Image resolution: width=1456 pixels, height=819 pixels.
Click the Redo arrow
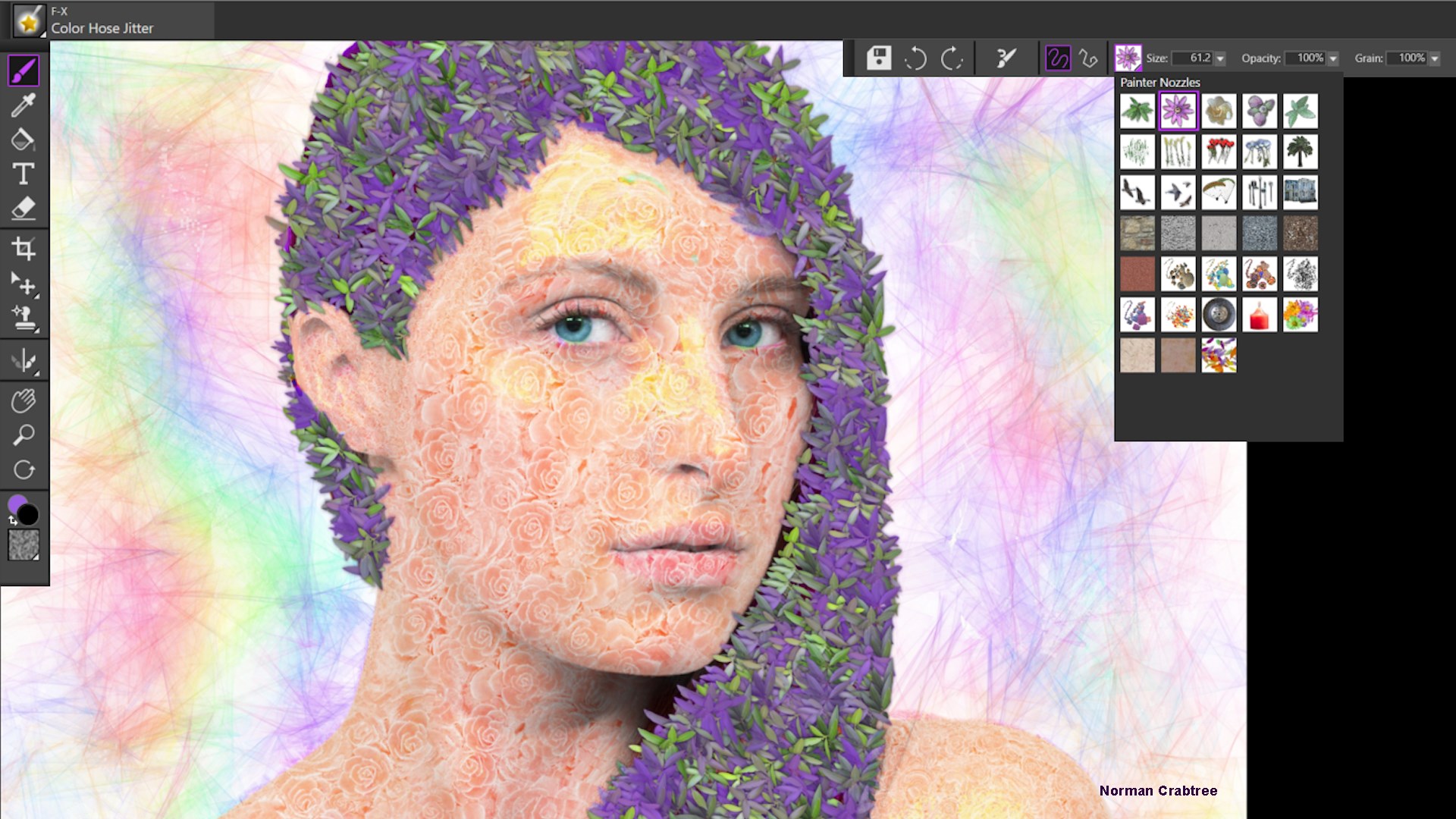tap(952, 58)
